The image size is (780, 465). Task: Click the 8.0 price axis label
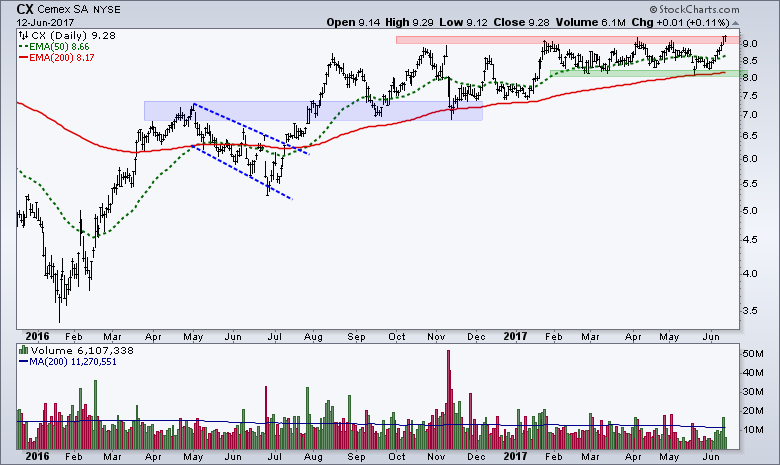pyautogui.click(x=750, y=78)
